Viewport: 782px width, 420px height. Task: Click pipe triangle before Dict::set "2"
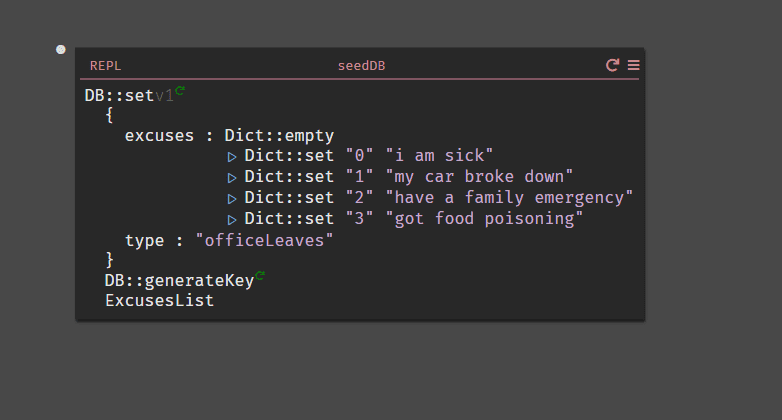tap(232, 199)
